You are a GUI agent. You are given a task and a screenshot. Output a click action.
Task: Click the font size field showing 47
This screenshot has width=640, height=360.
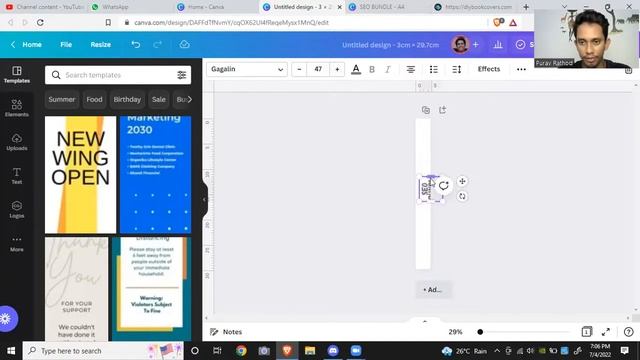pyautogui.click(x=318, y=69)
